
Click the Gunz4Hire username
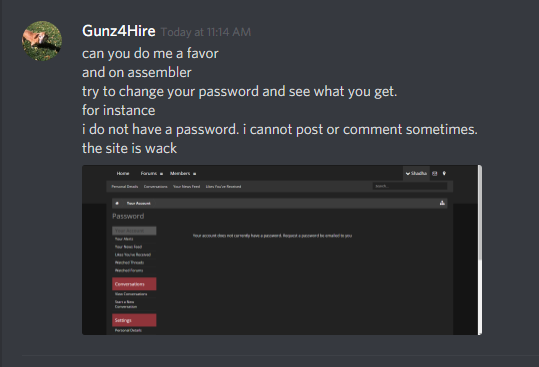coord(119,31)
